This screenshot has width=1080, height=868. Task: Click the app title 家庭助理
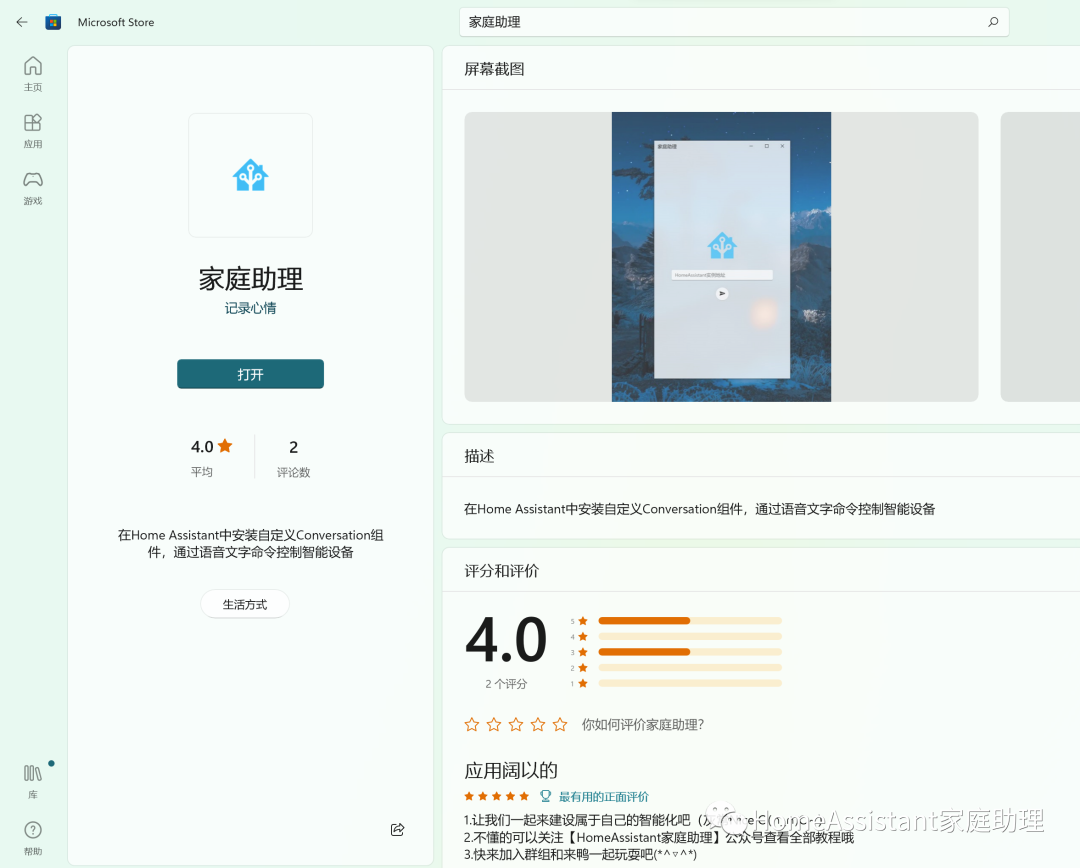pyautogui.click(x=251, y=278)
